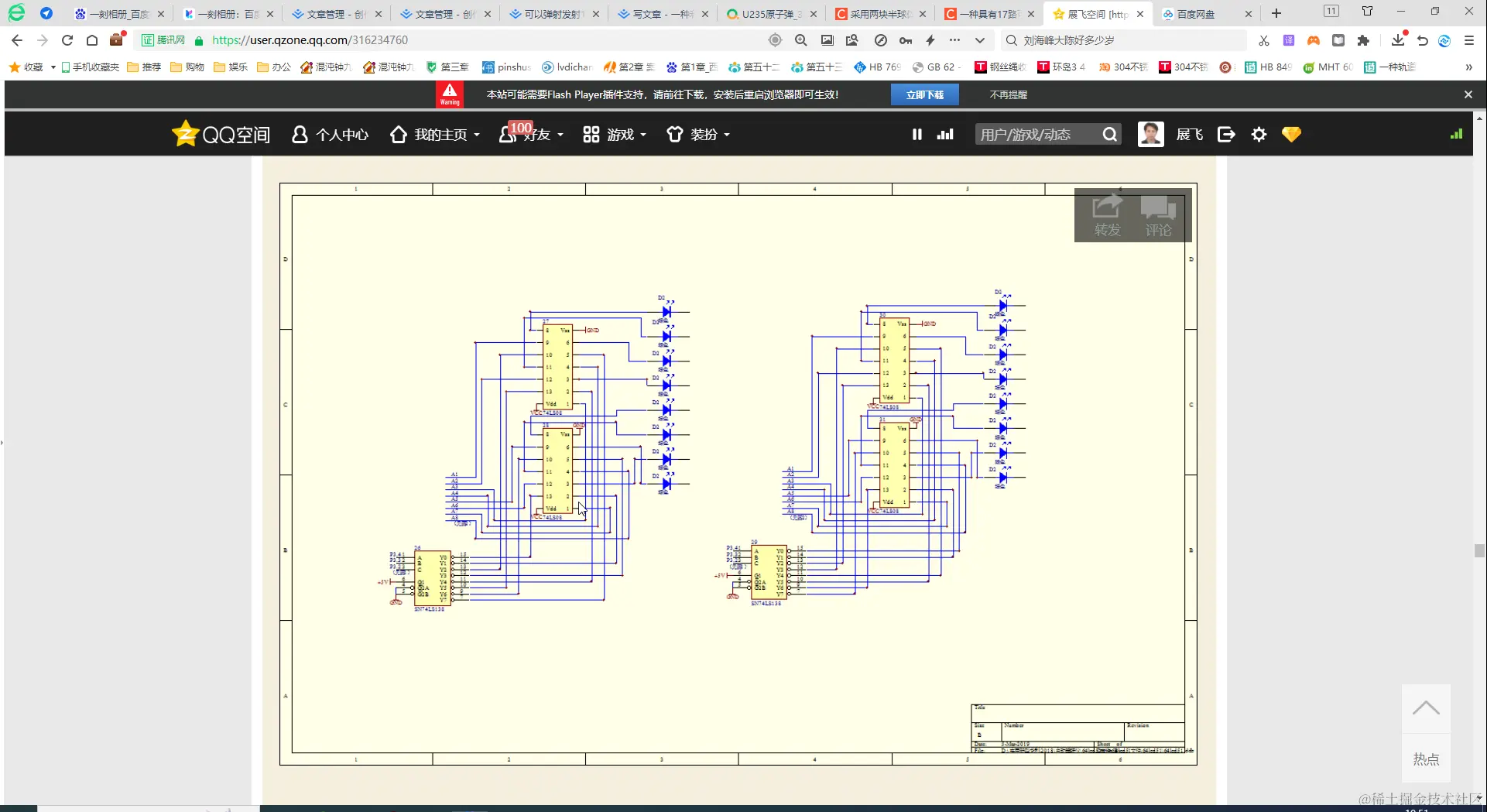Click the scissors screenshot extension icon
The height and width of the screenshot is (812, 1487).
pyautogui.click(x=1264, y=40)
